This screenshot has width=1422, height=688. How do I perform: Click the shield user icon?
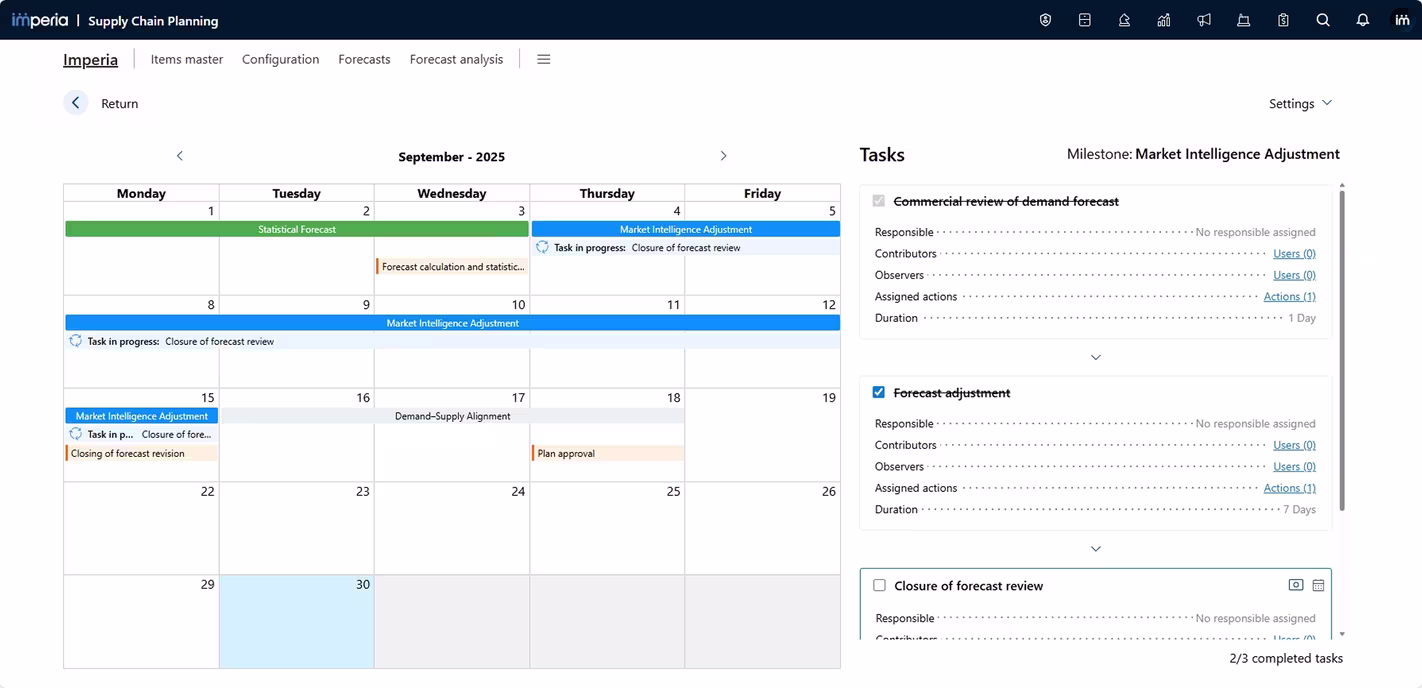click(x=1045, y=20)
